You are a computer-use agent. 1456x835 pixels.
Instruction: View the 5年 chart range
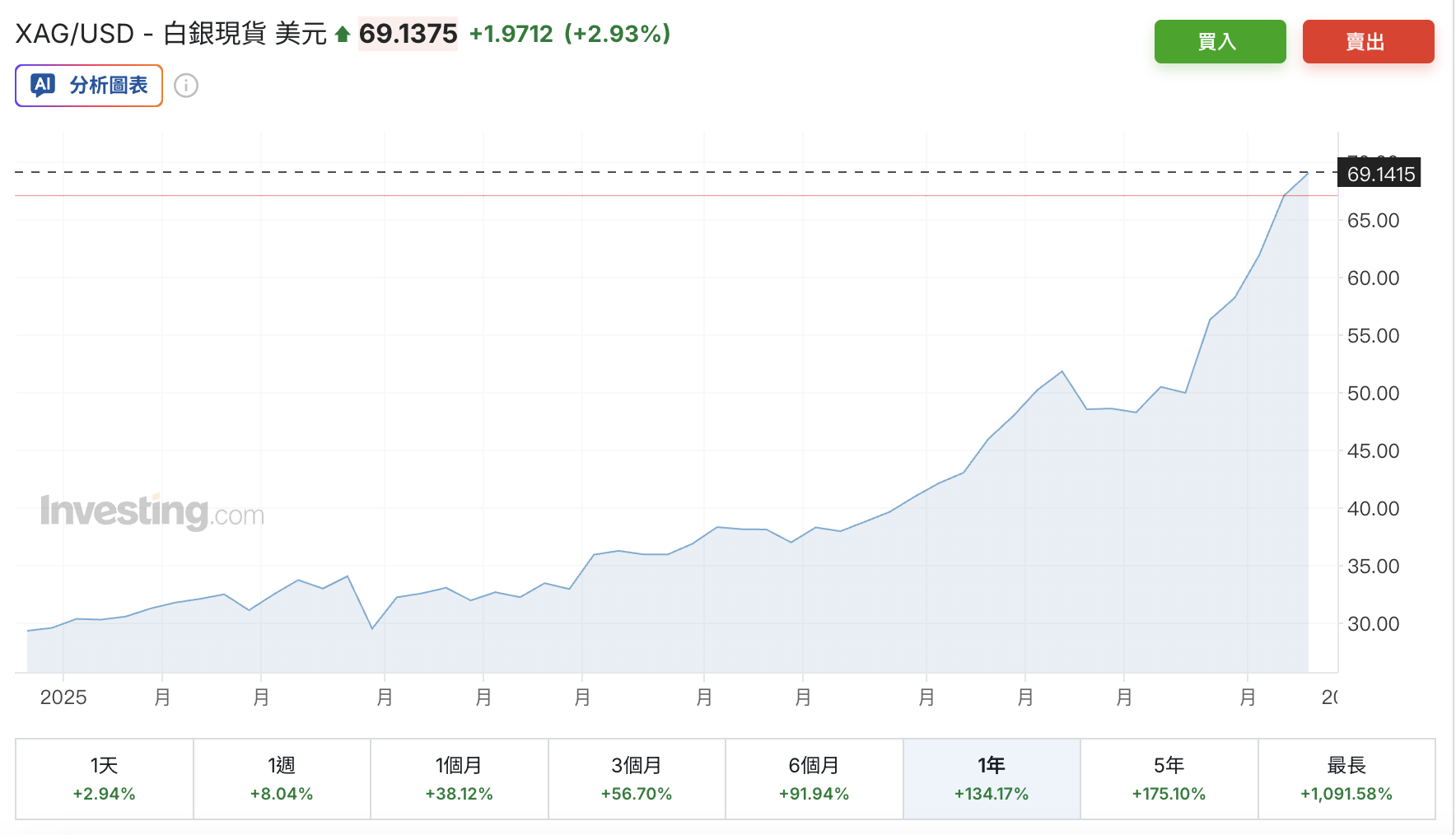1169,779
